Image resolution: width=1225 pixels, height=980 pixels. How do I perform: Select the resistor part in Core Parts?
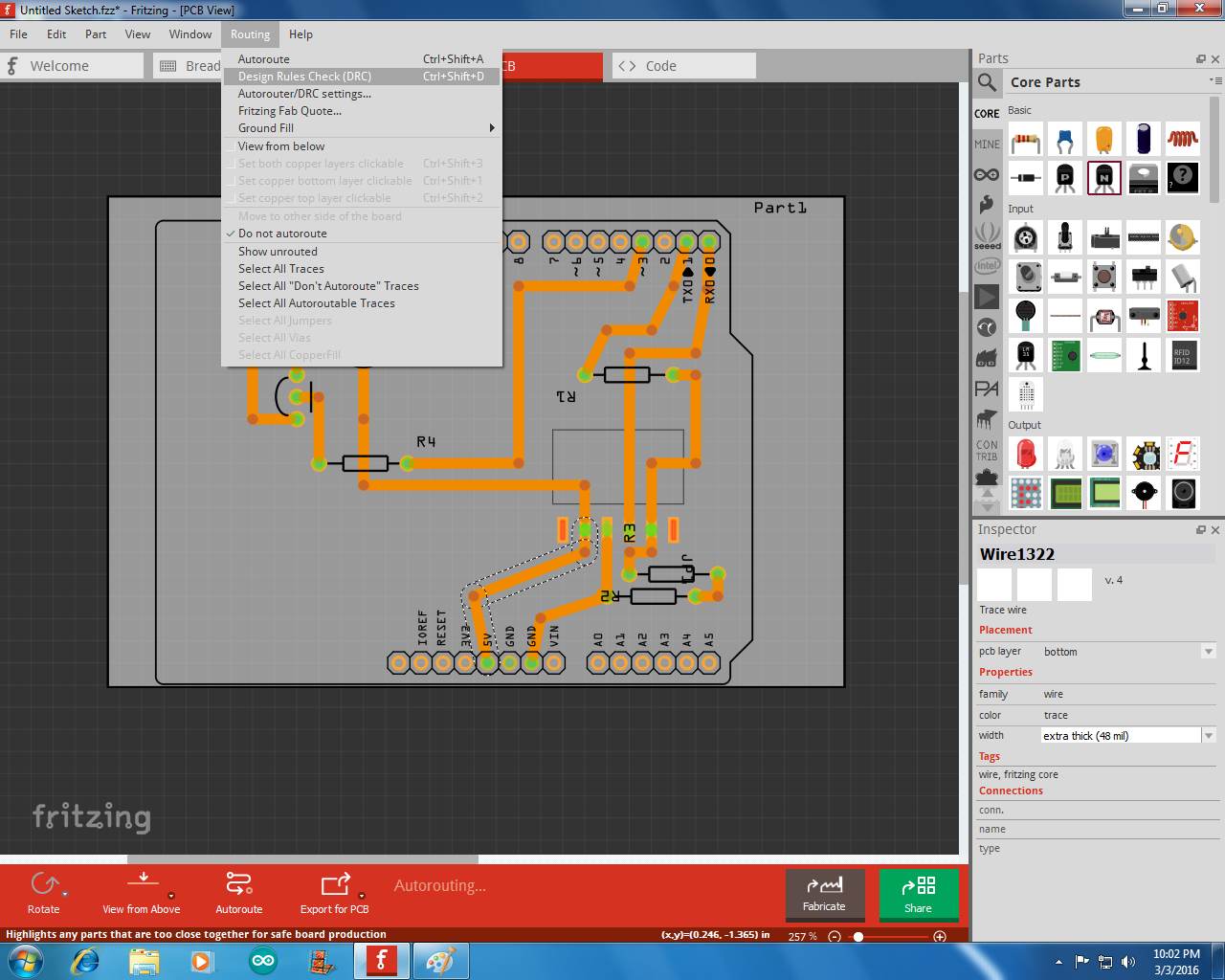pos(1026,140)
